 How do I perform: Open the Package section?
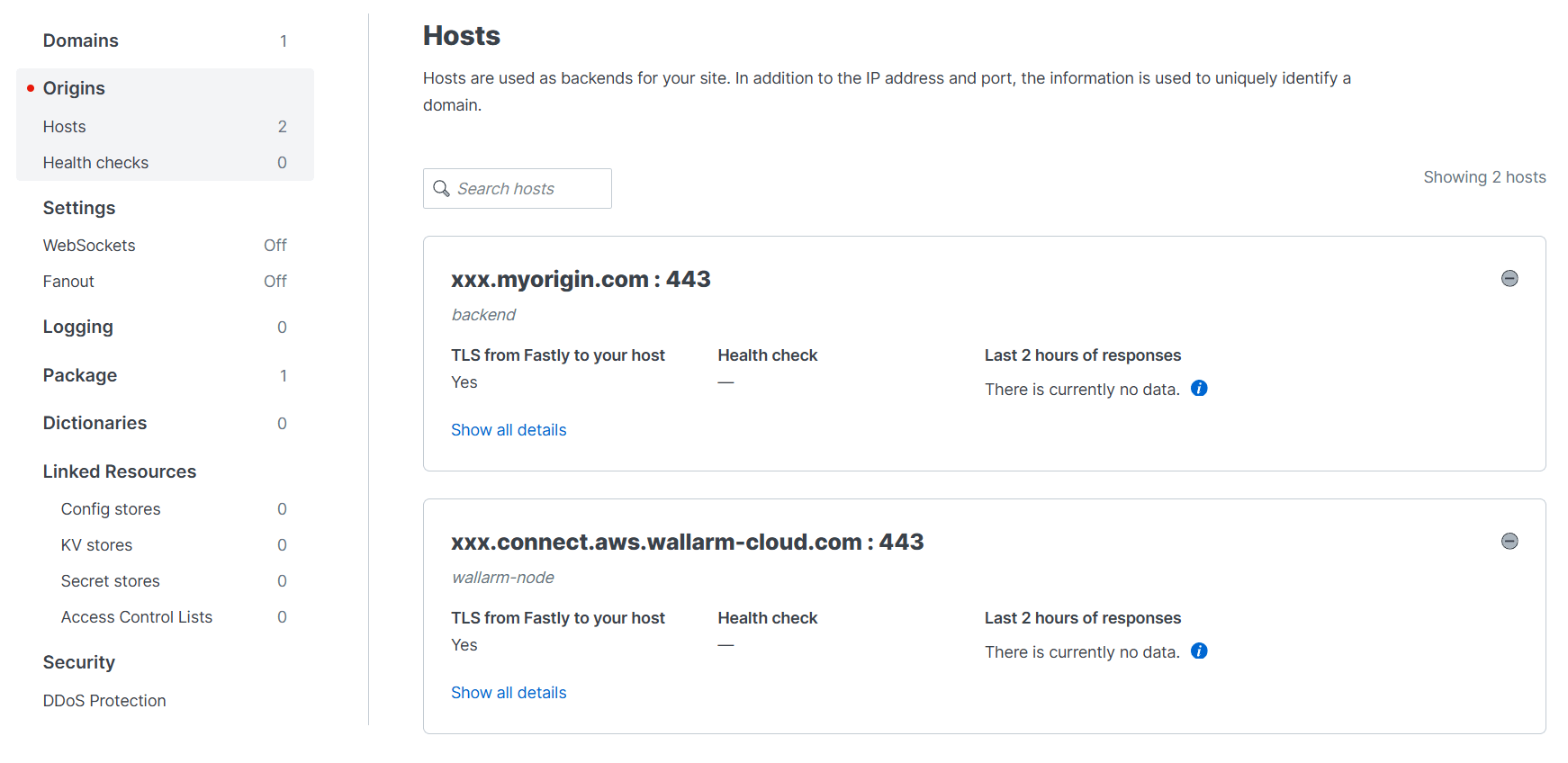(x=80, y=375)
